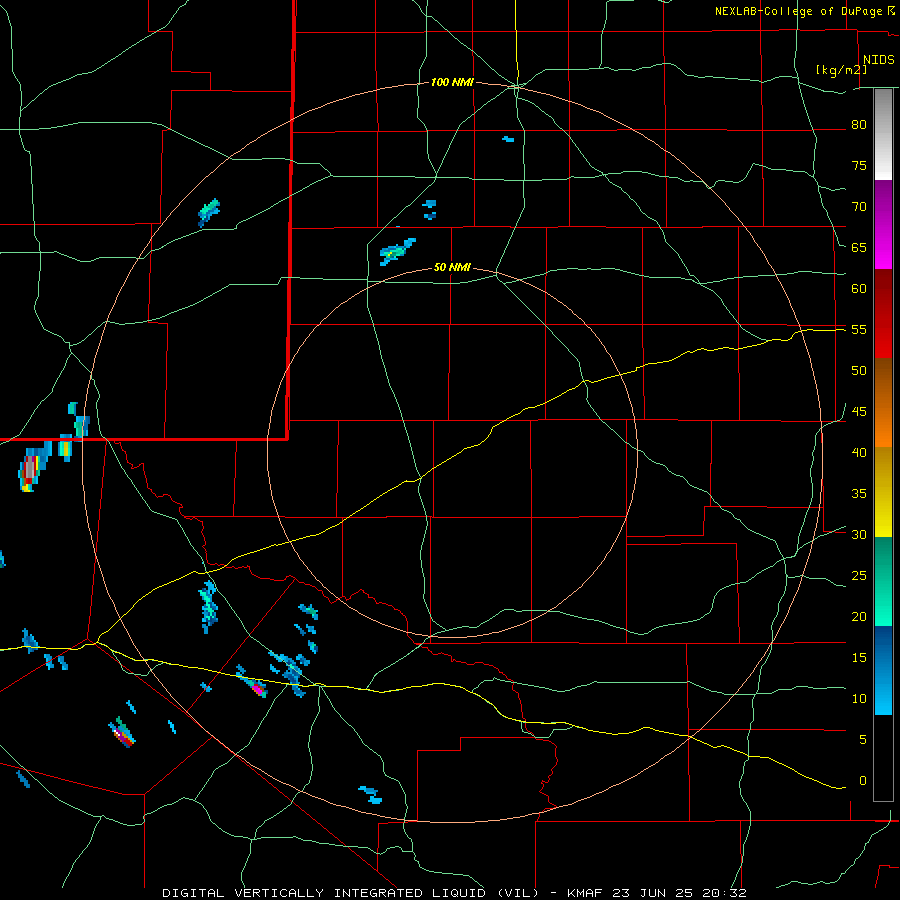
Task: Select the 50 value on the color scale
Action: (x=859, y=371)
